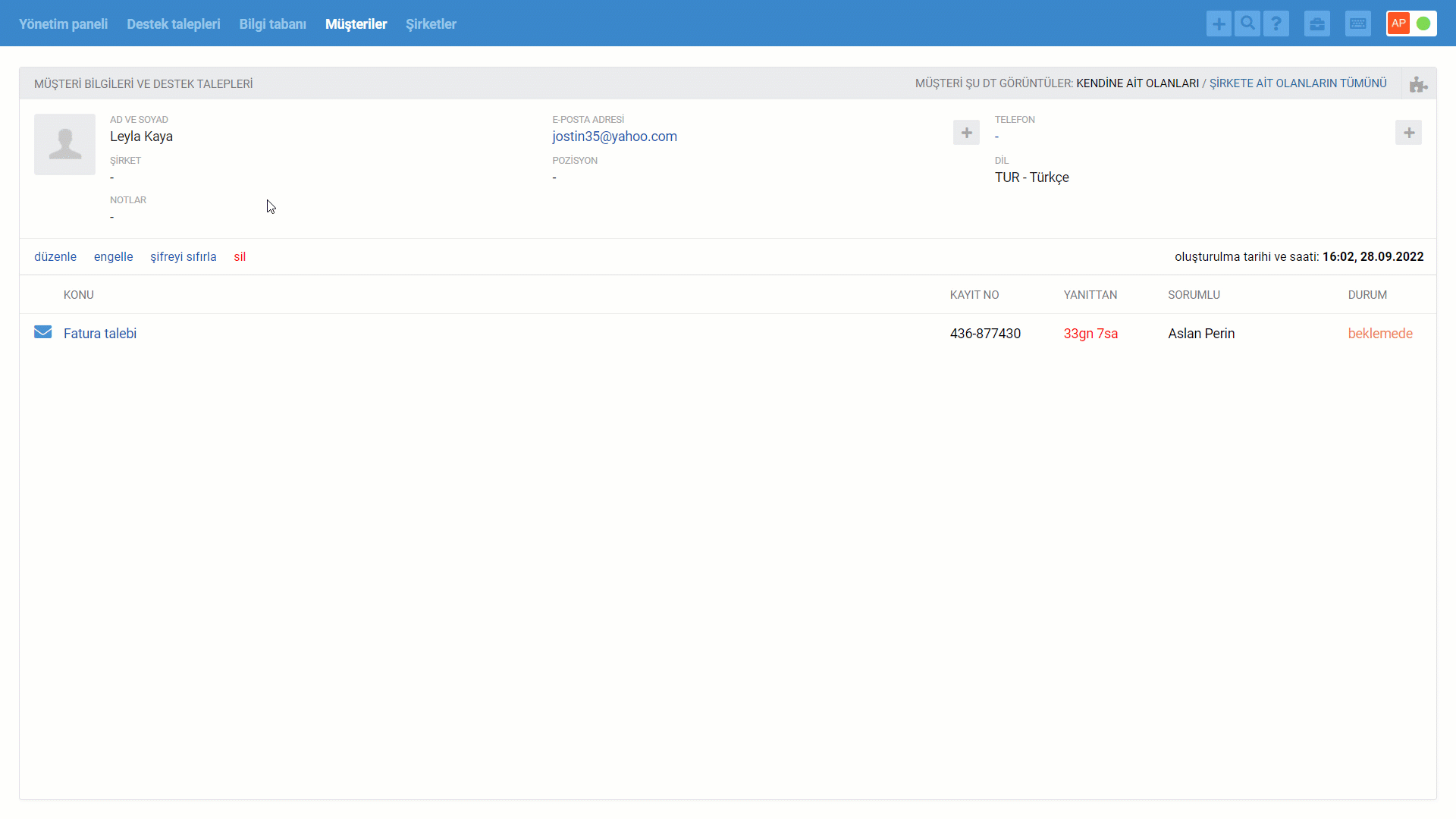Screen dimensions: 1456x819
Task: Click the briefcase icon in top bar
Action: click(1317, 24)
